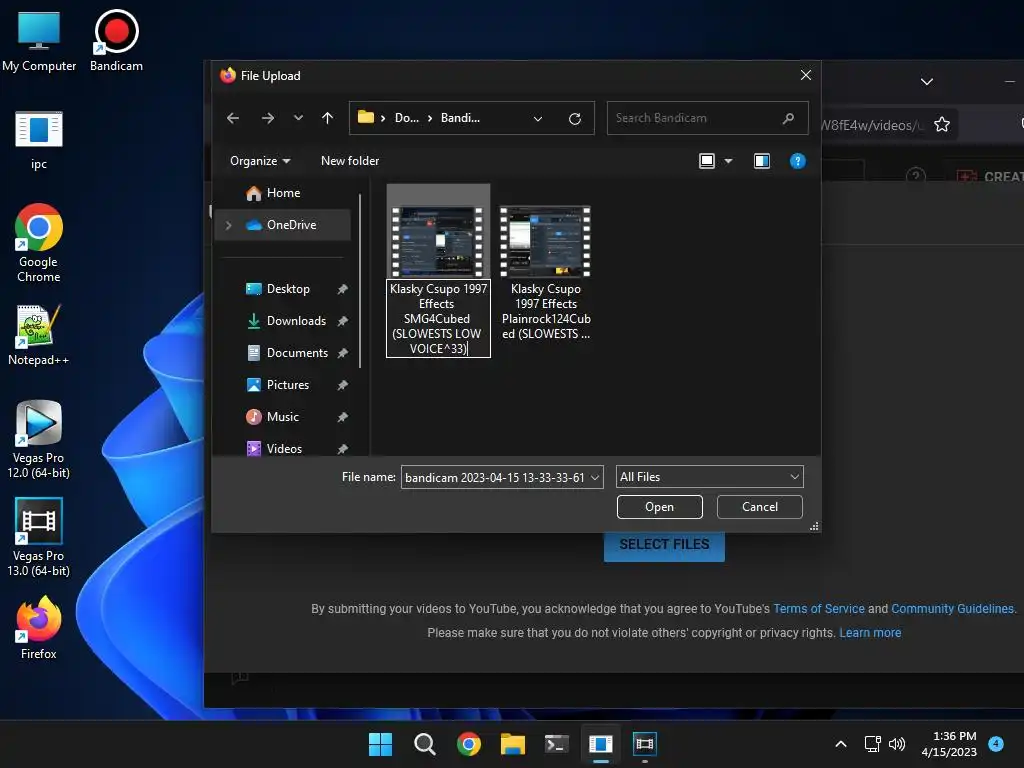Click Do... breadcrumb in address bar

pos(406,118)
